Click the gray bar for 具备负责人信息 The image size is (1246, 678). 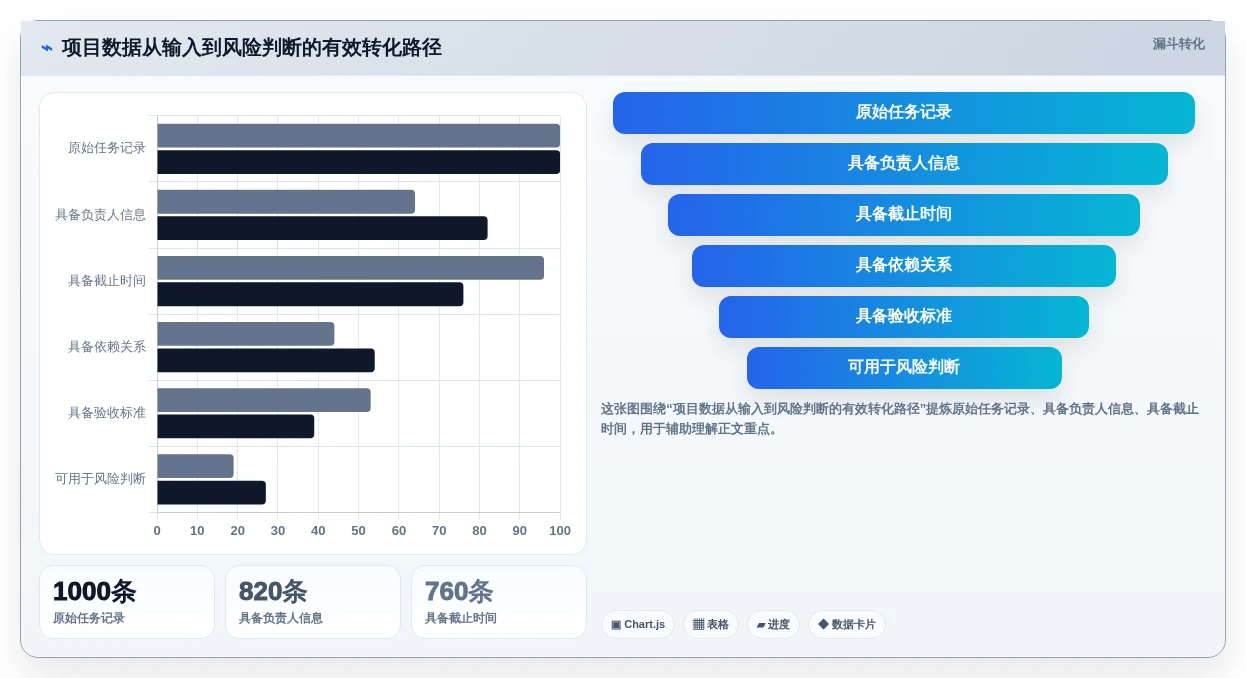coord(286,202)
